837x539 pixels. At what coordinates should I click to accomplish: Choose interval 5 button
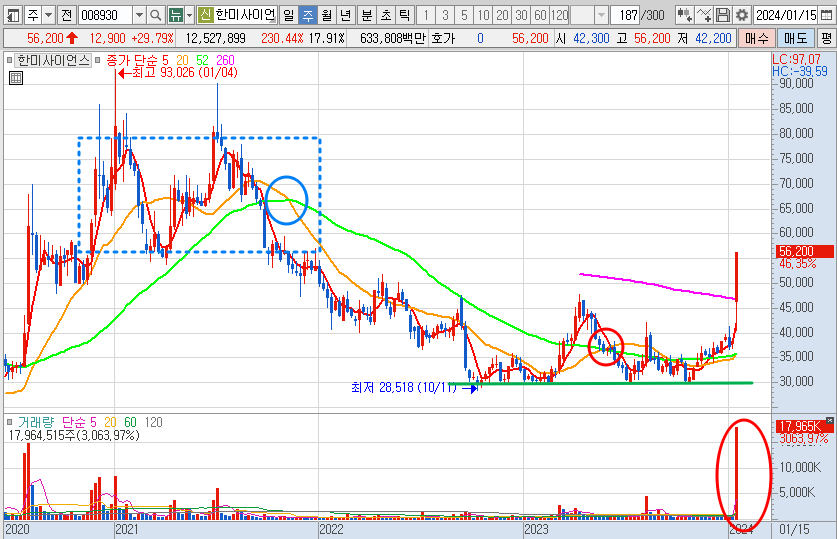point(464,15)
